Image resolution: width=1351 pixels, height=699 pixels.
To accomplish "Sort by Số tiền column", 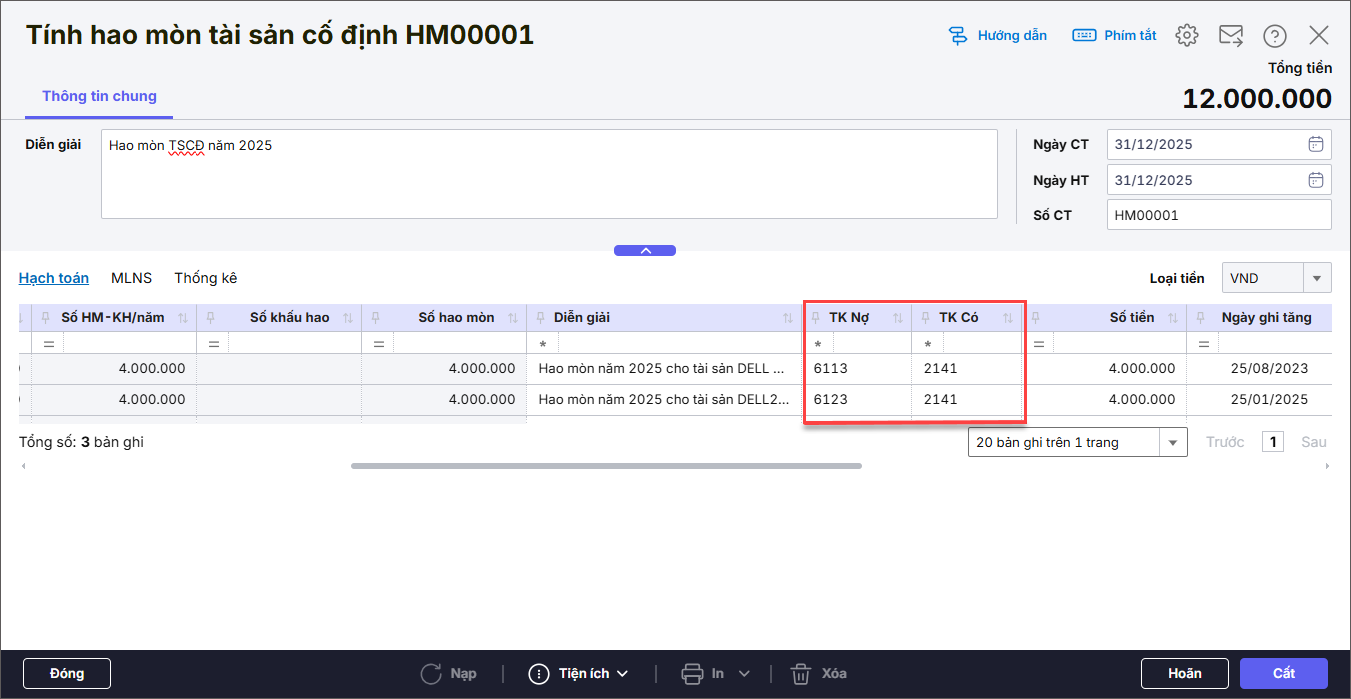I will 1173,318.
